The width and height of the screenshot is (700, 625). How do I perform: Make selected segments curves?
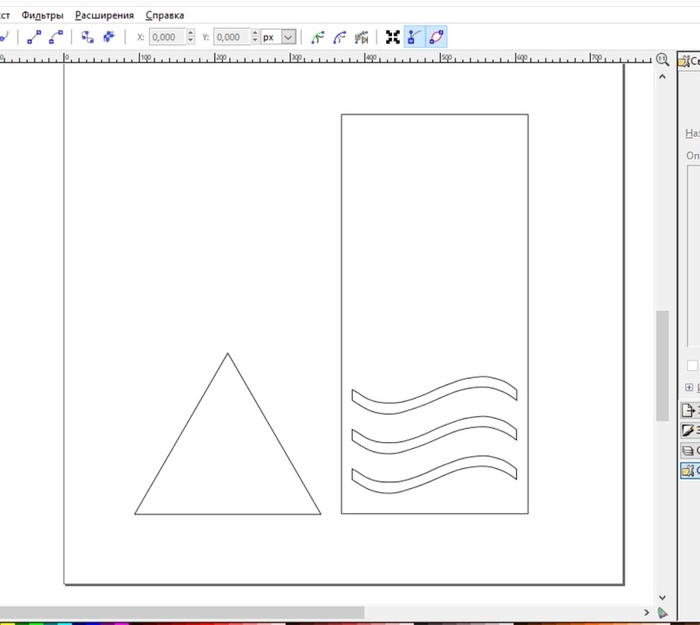click(x=55, y=37)
